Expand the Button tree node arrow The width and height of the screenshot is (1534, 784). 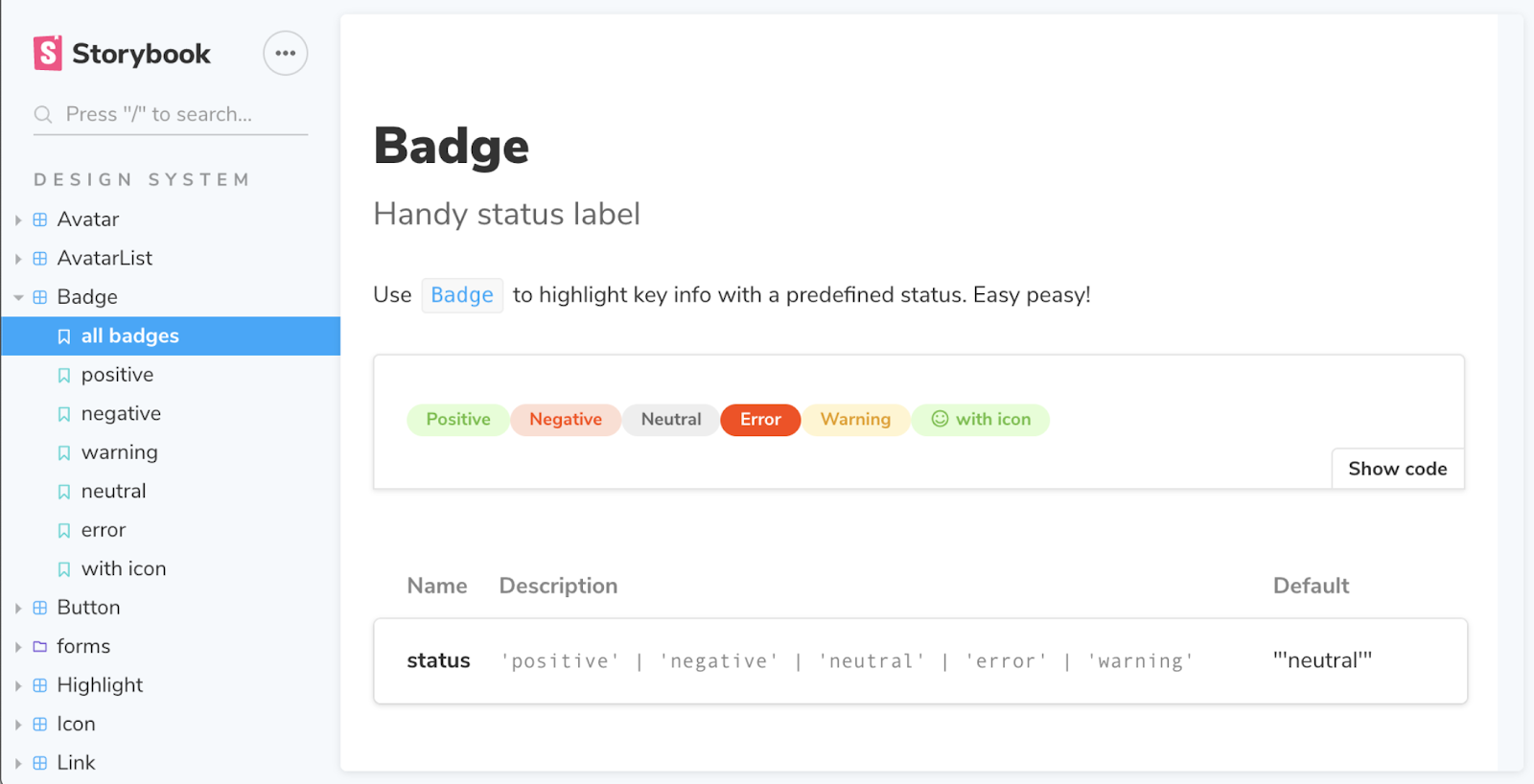(18, 609)
